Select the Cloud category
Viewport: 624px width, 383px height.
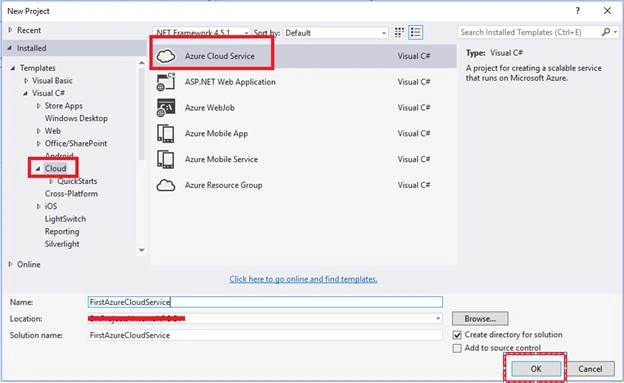coord(55,168)
